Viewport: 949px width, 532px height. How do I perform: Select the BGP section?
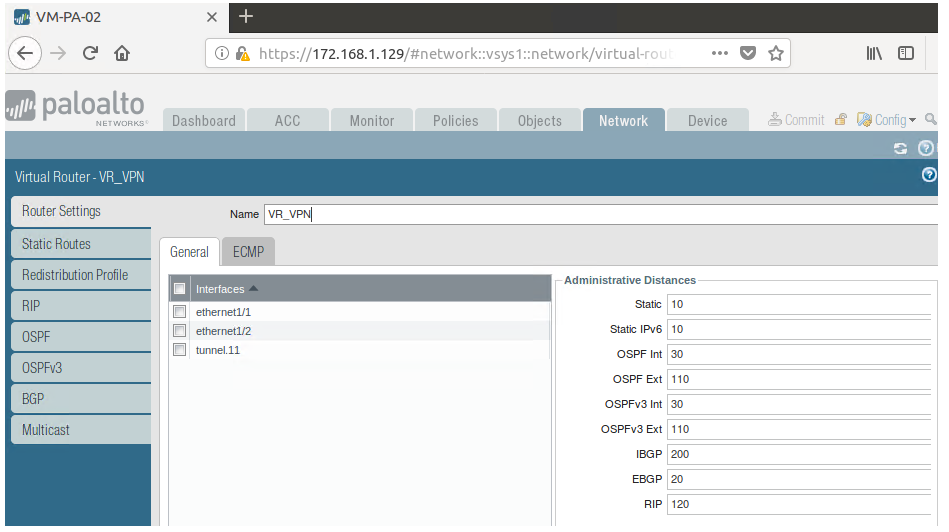[x=33, y=399]
